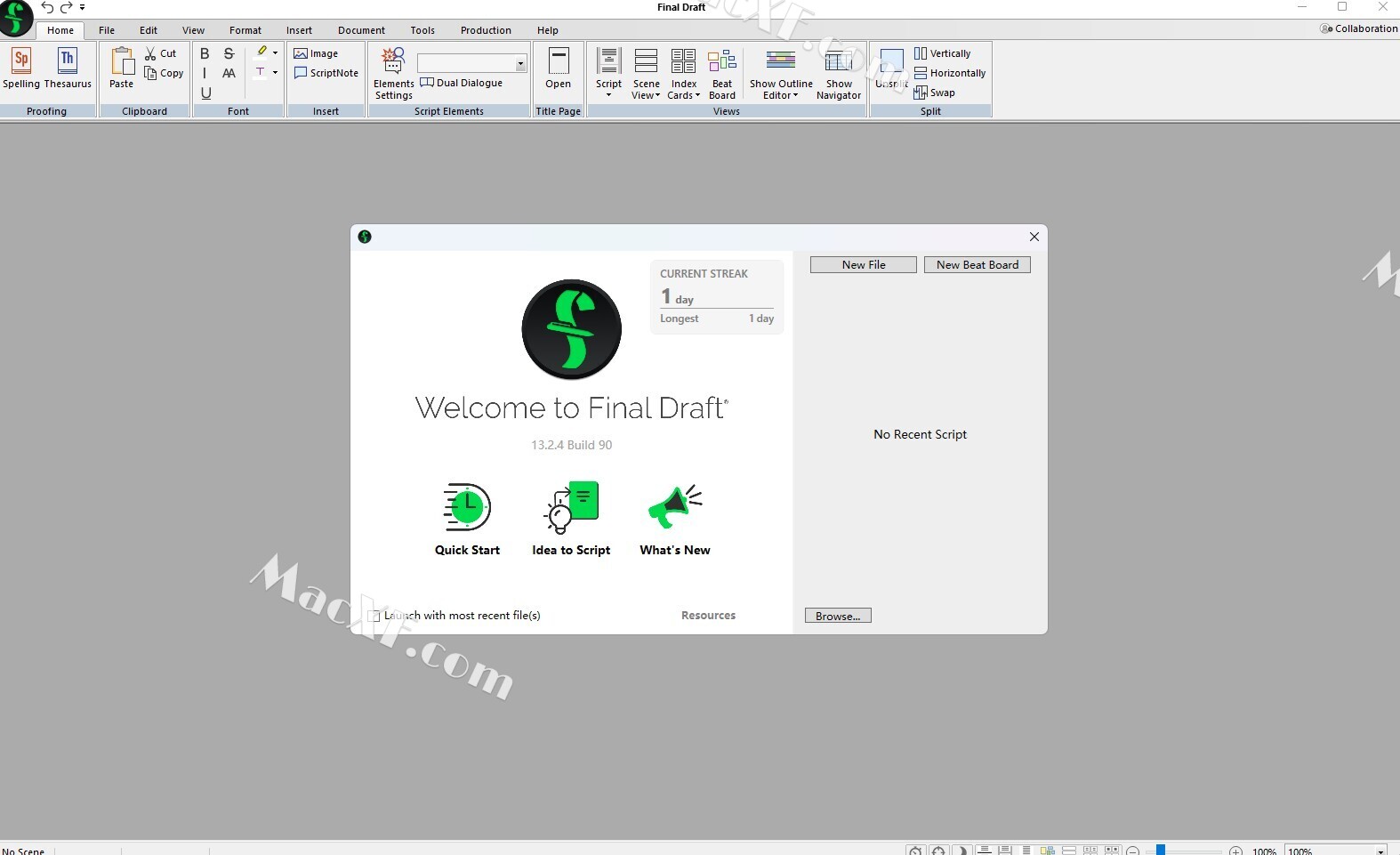Open the View menu
This screenshot has height=855, width=1400.
(x=193, y=30)
